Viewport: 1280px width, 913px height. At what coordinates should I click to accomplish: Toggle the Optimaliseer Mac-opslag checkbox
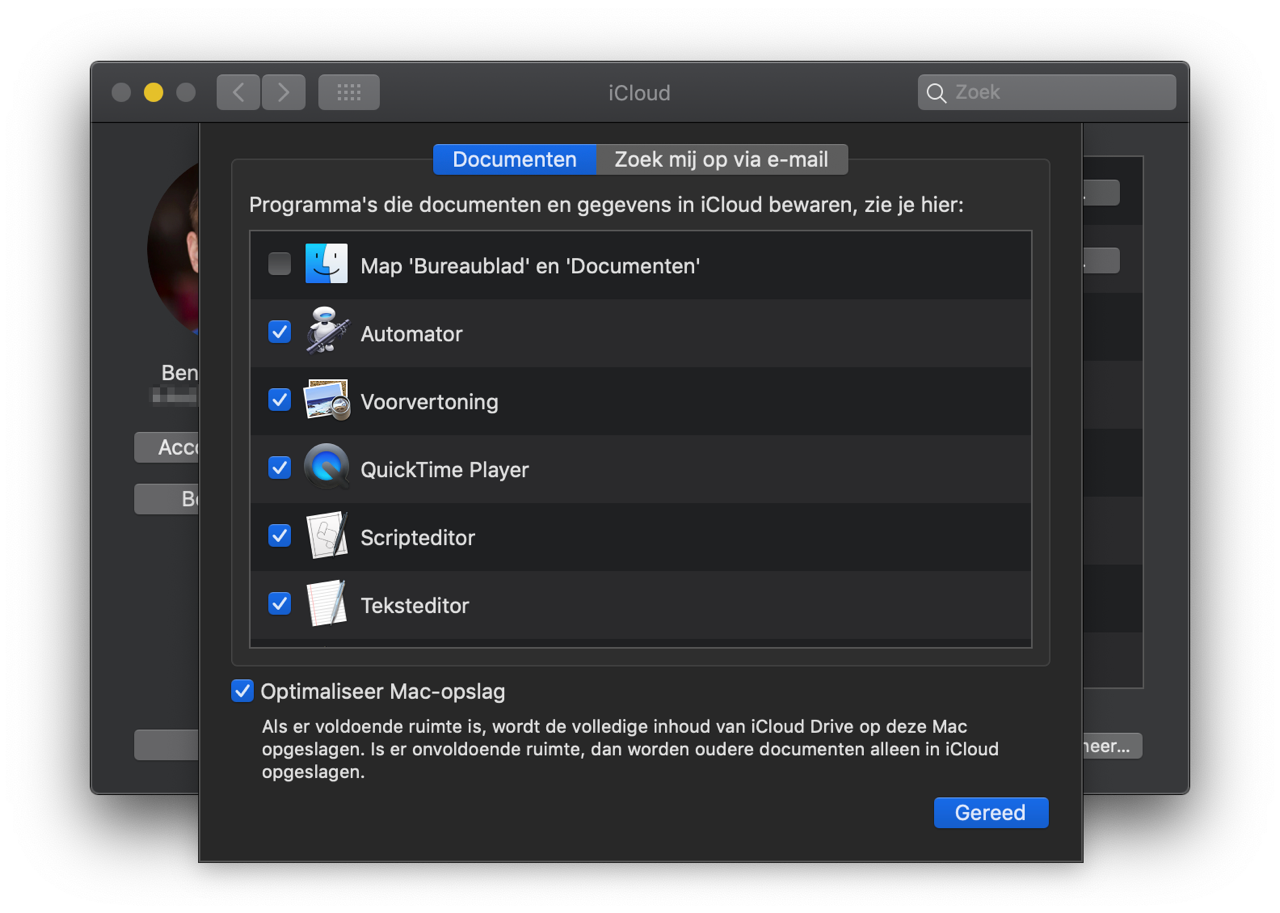(242, 691)
